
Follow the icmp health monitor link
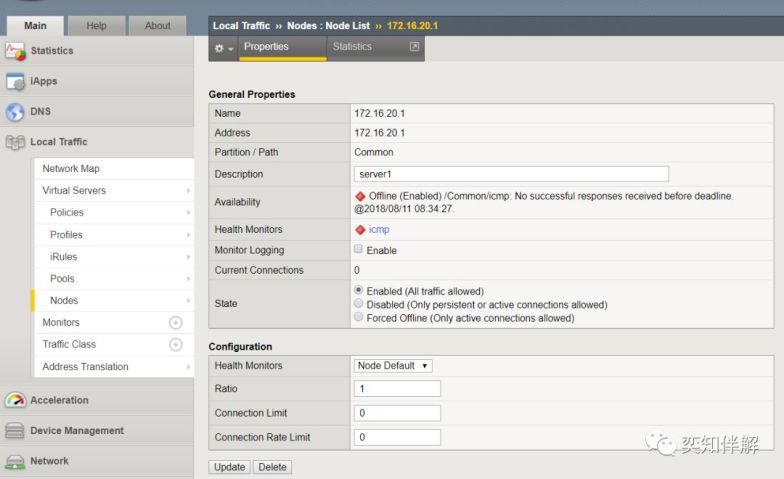(379, 230)
